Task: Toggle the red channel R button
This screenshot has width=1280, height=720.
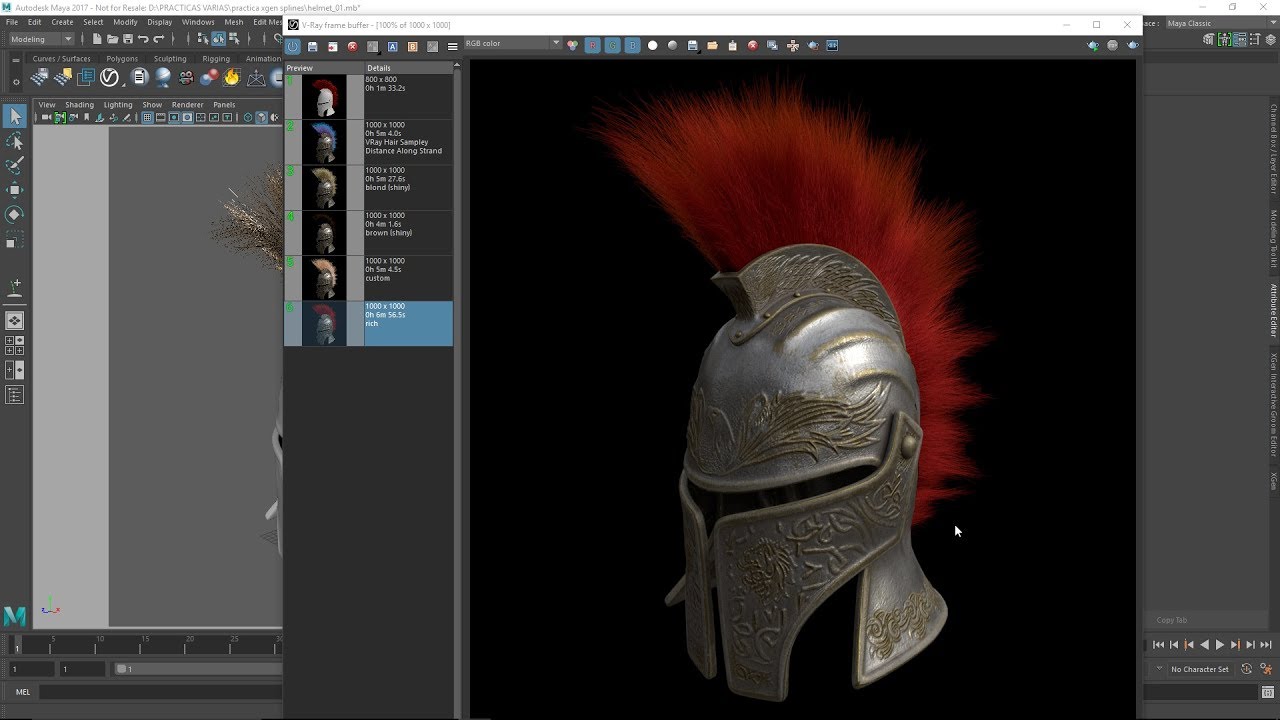Action: (x=592, y=46)
